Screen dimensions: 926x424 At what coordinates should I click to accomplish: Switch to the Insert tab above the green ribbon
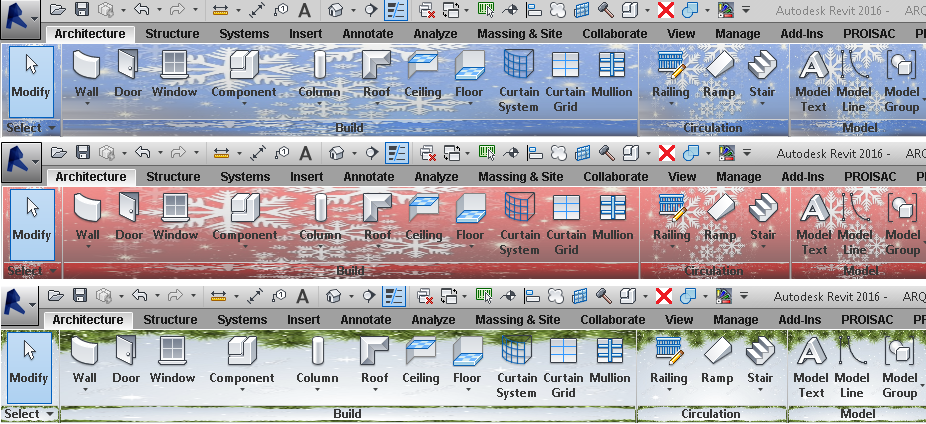(304, 319)
